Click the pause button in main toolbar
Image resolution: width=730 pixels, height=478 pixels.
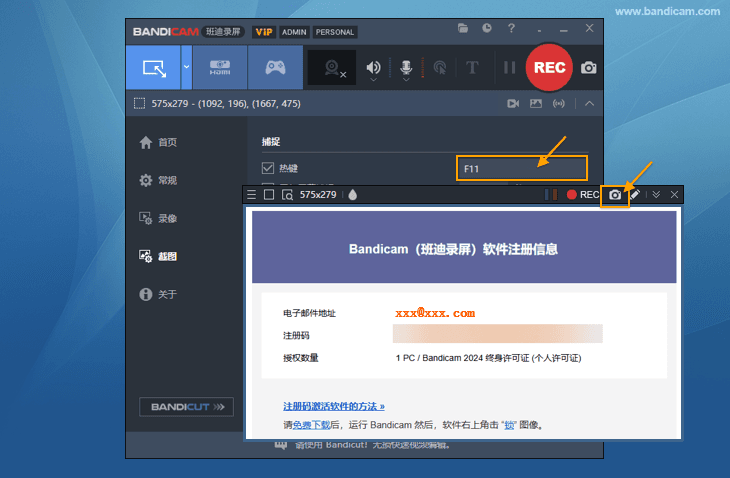pos(510,68)
